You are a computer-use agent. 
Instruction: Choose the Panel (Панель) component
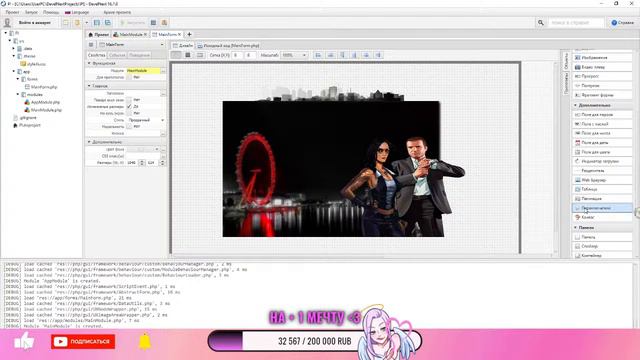pyautogui.click(x=602, y=237)
